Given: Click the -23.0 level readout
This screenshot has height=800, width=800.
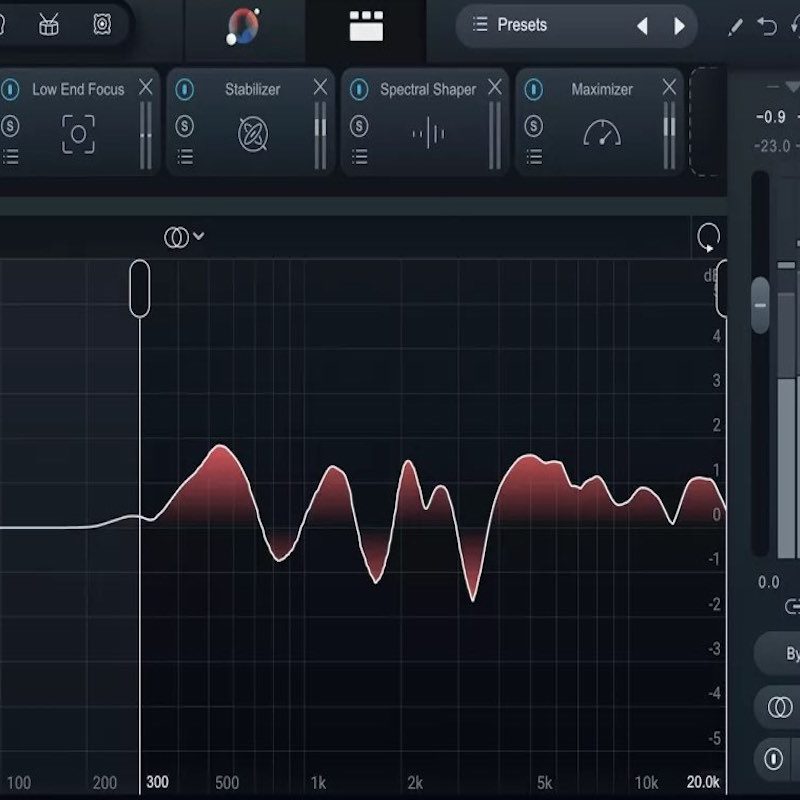Looking at the screenshot, I should click(771, 146).
